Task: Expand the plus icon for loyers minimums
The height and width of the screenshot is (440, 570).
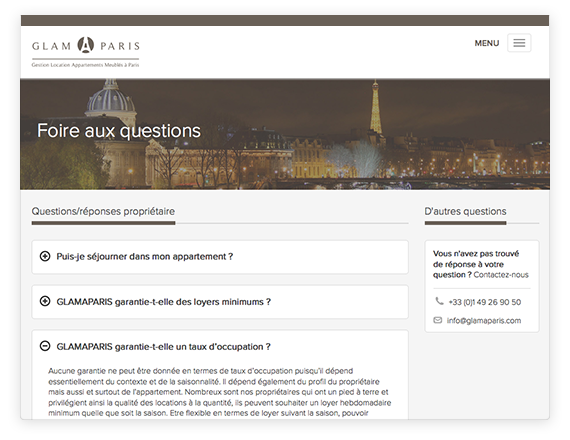Action: [x=45, y=301]
